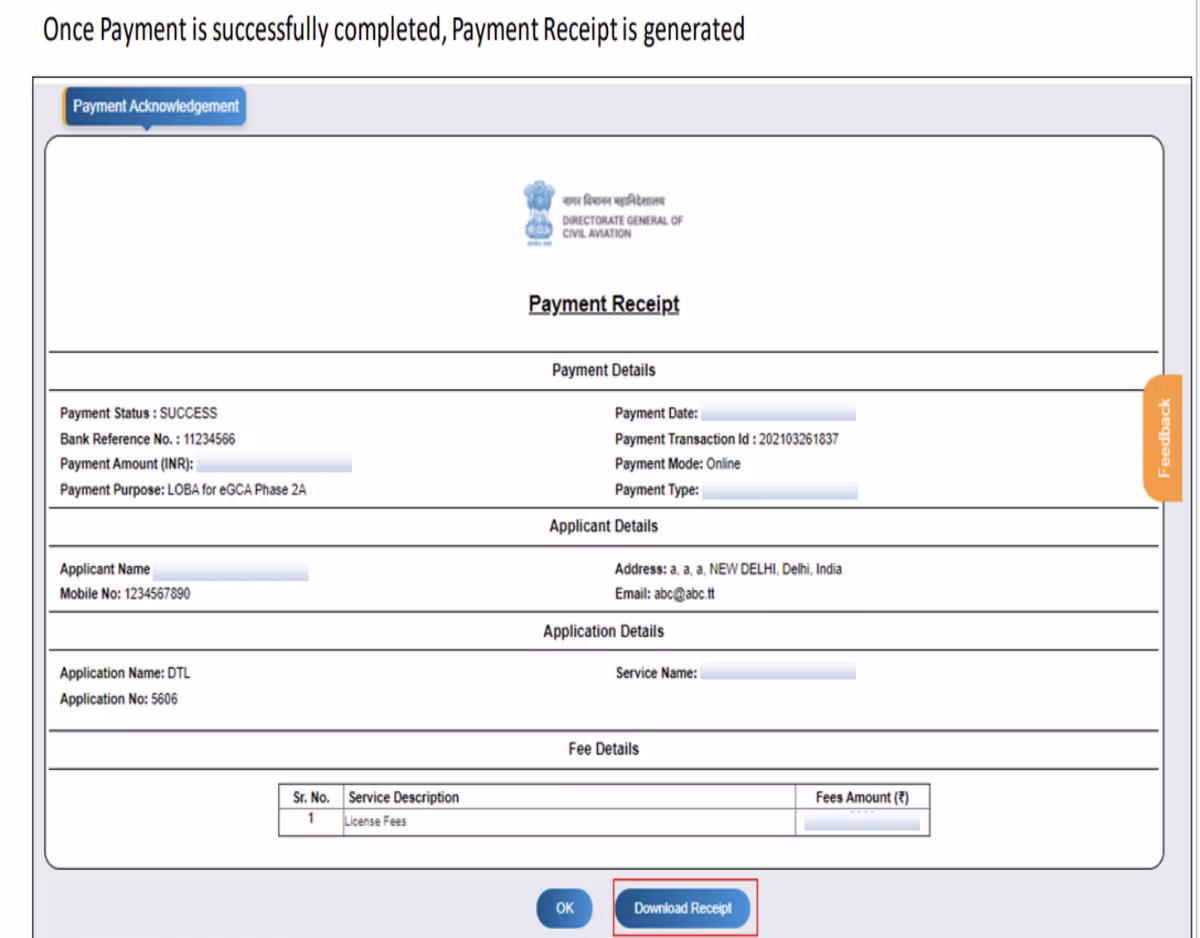
Task: Click Payment Mode: Online text
Action: coord(678,464)
